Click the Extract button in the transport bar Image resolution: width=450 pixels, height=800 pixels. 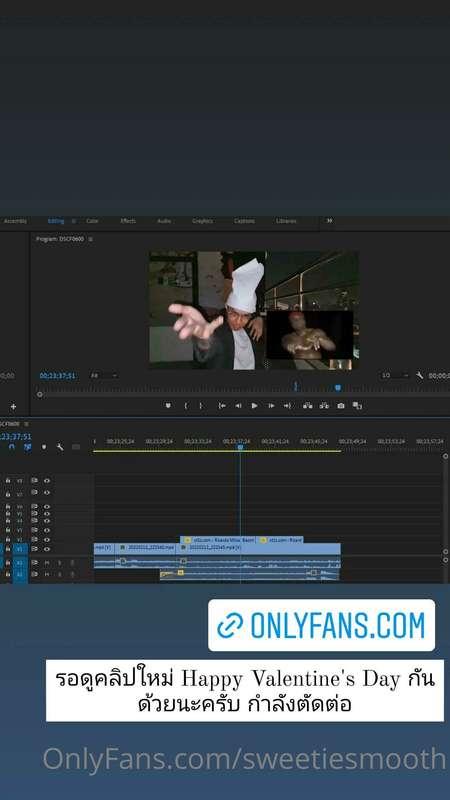coord(324,406)
